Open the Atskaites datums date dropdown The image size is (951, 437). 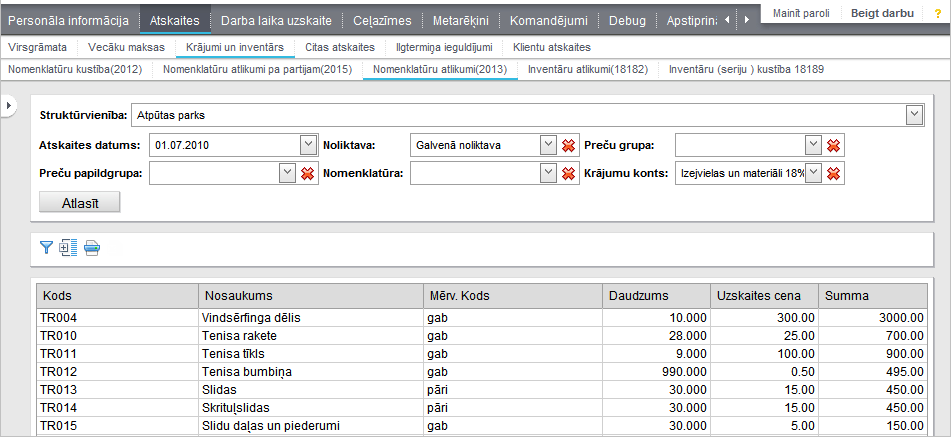point(308,145)
